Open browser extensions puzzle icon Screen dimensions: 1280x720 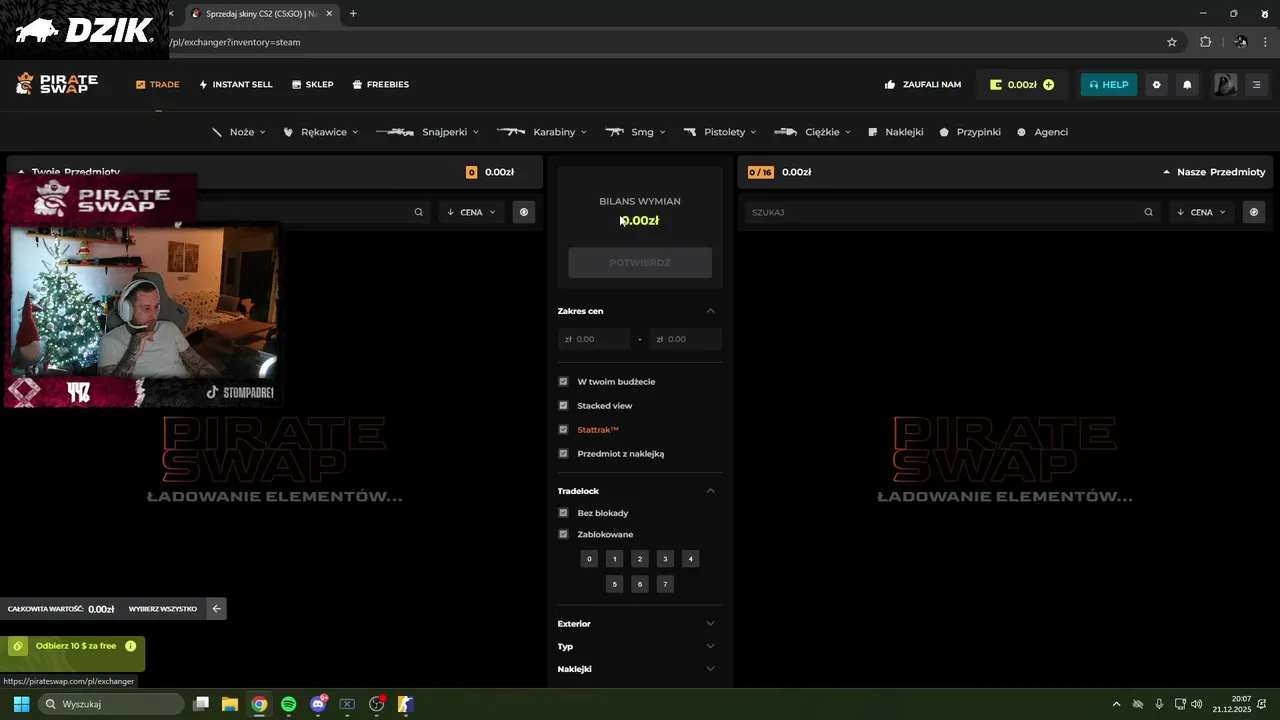coord(1205,42)
